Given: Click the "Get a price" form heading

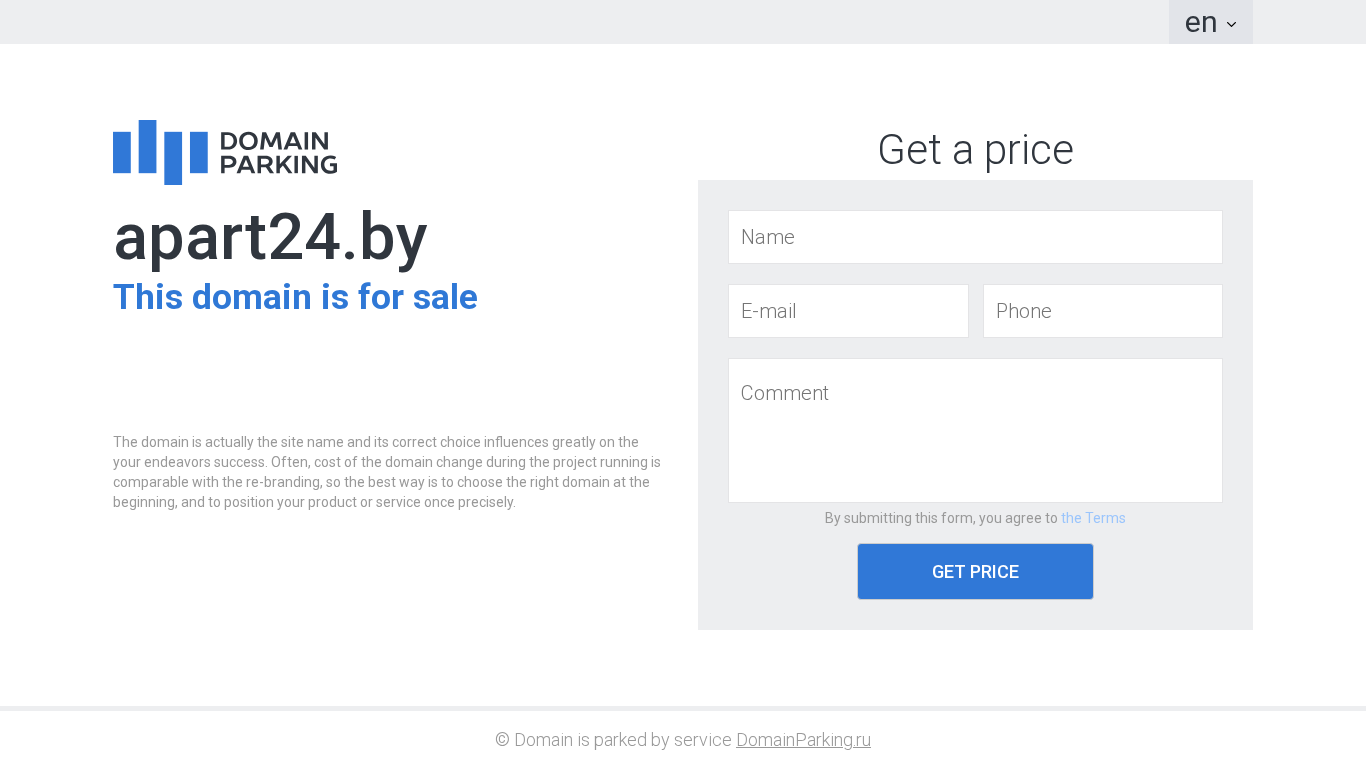Looking at the screenshot, I should click(x=975, y=150).
